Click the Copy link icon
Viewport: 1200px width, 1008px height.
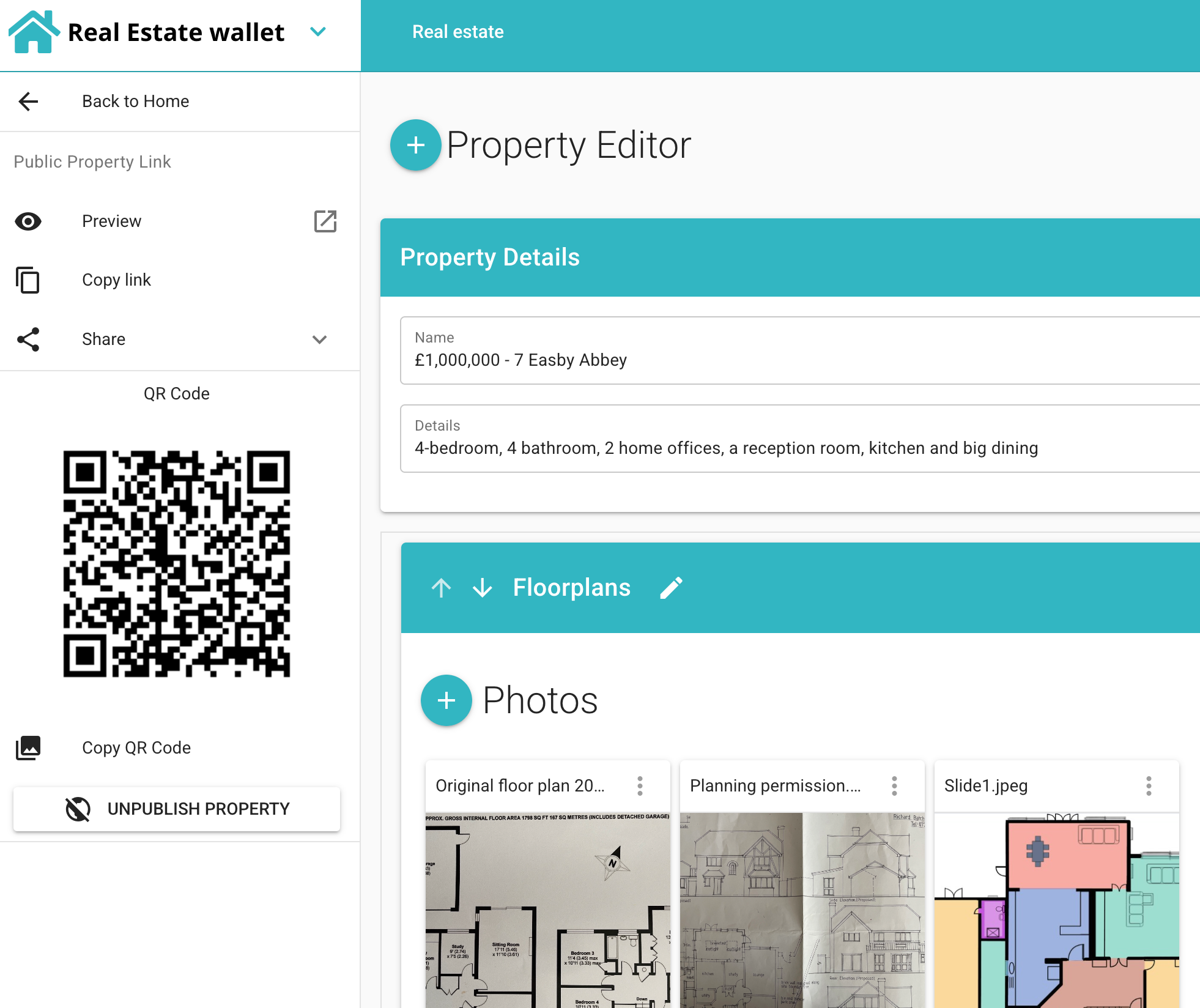point(28,280)
